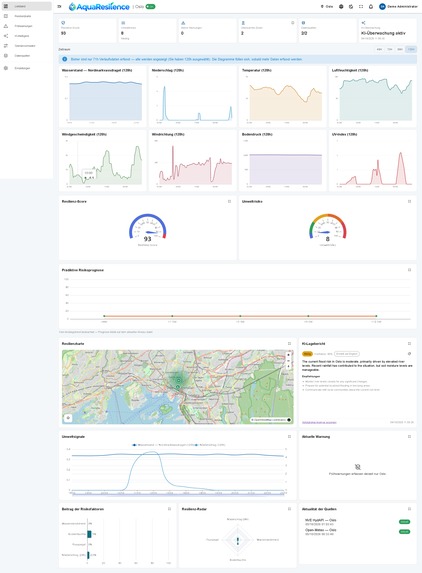Click the share-nodes sidebar icon

[x=5, y=36]
